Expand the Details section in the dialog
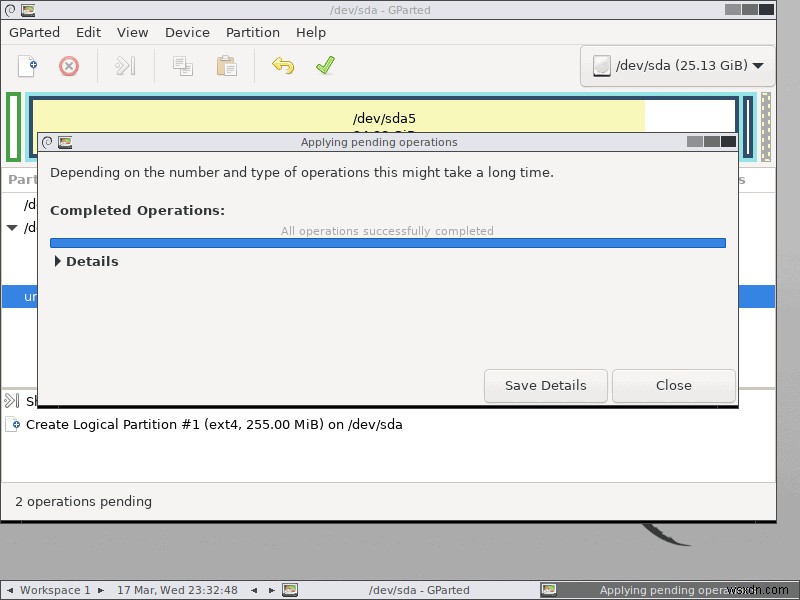The height and width of the screenshot is (600, 800). (92, 261)
